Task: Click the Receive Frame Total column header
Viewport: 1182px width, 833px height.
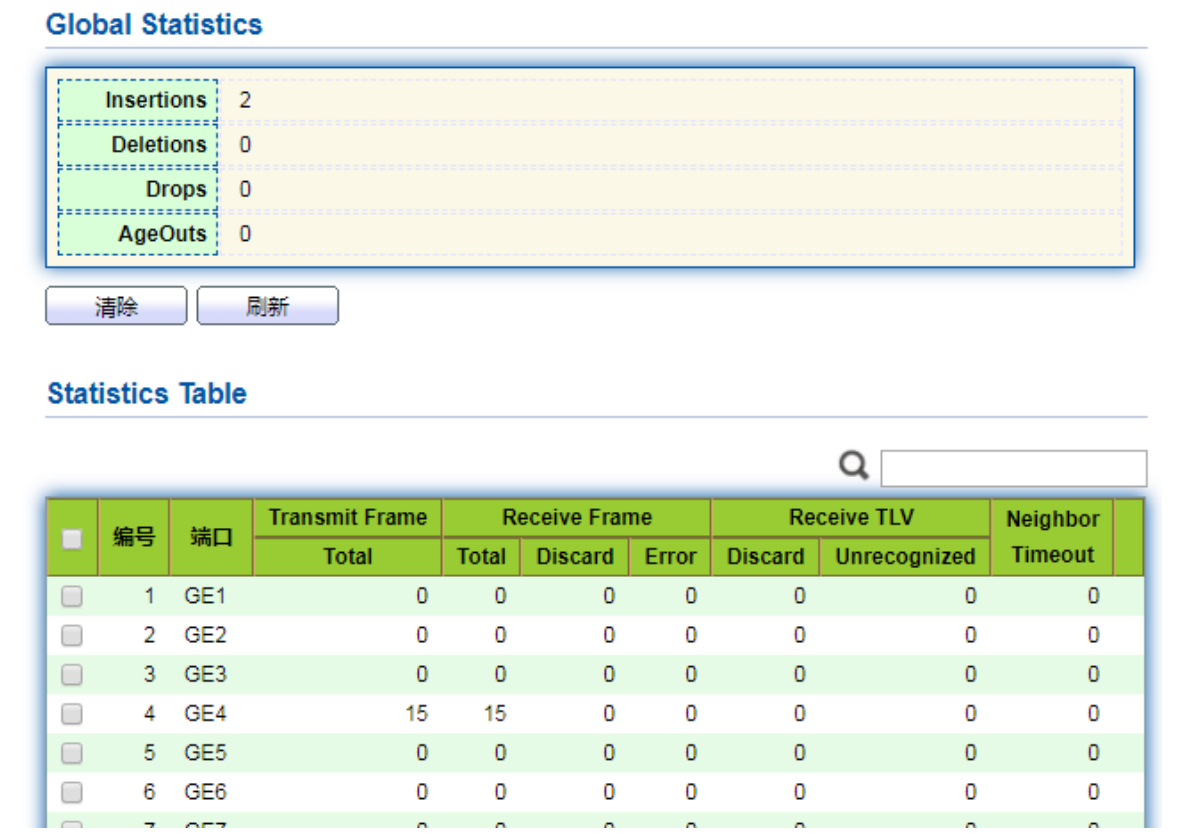Action: pos(481,557)
